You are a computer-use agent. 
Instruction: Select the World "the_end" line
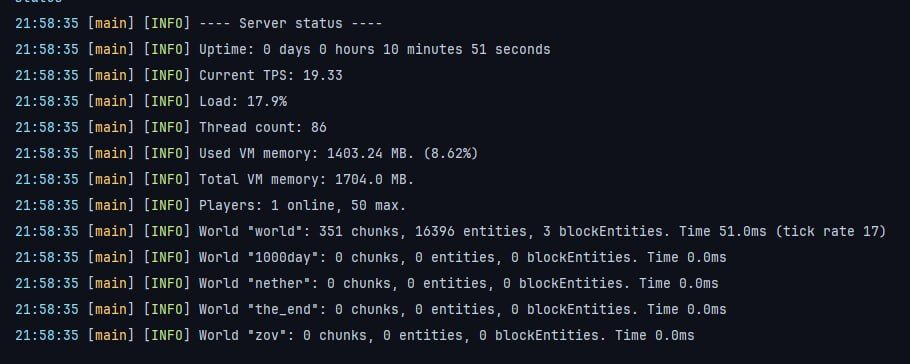point(371,309)
